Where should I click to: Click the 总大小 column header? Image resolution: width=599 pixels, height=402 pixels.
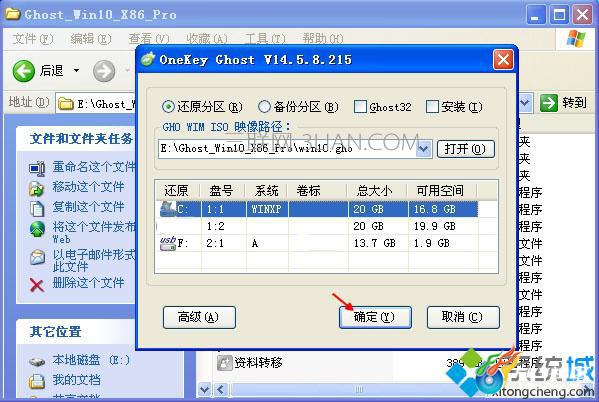click(377, 190)
